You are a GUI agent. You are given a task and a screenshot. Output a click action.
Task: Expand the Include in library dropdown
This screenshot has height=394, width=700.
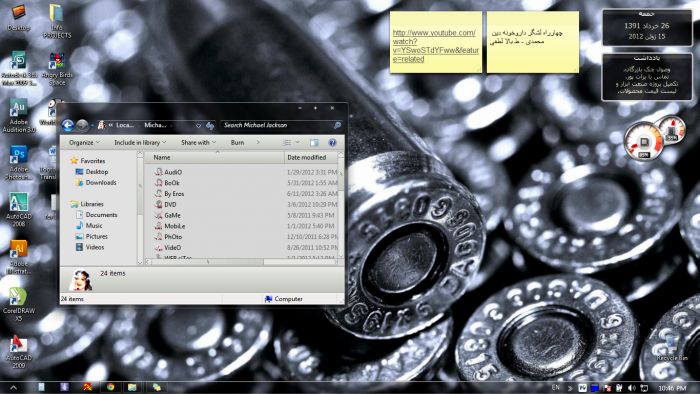pyautogui.click(x=140, y=142)
